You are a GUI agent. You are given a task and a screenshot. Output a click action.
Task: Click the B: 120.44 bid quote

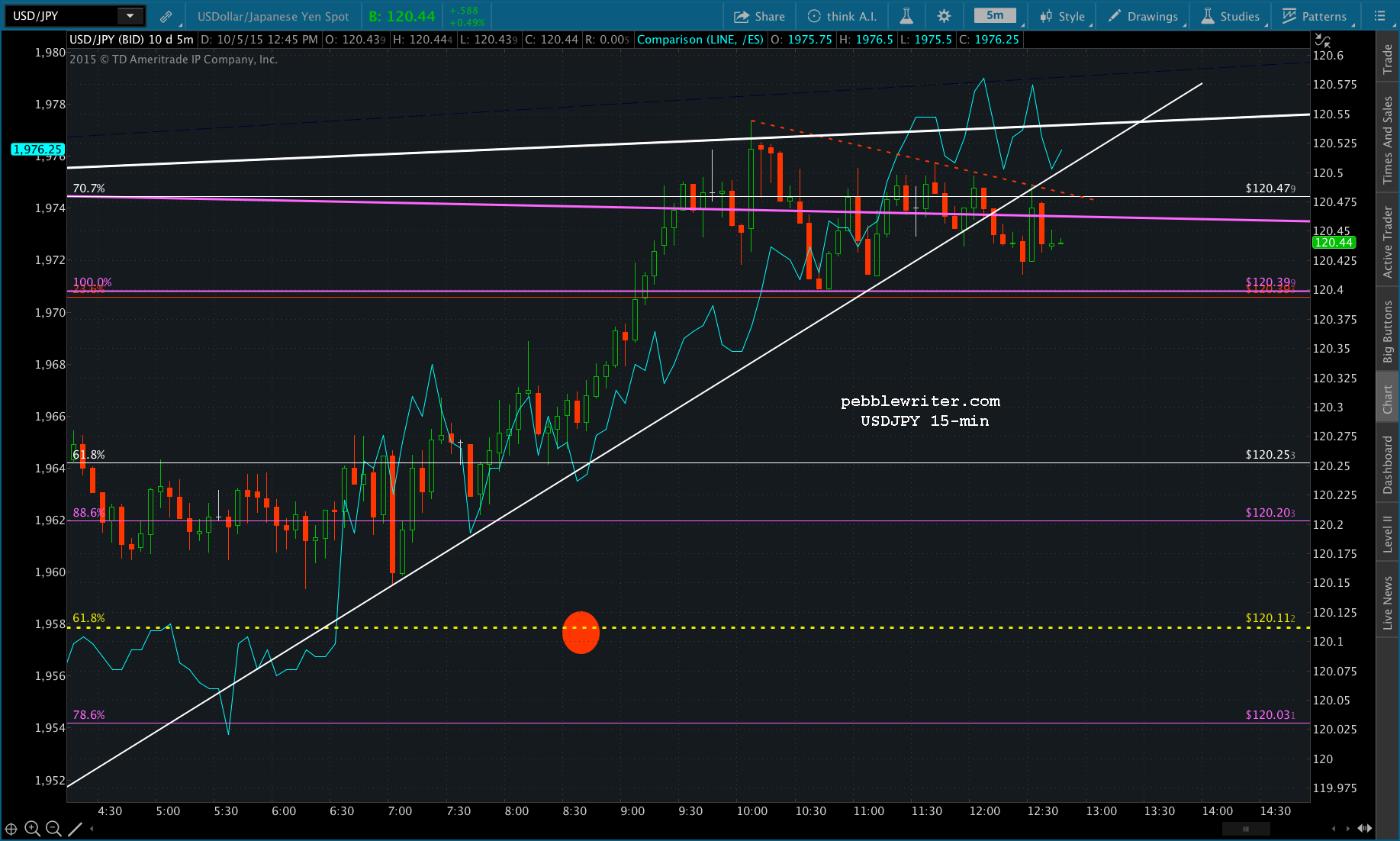[x=401, y=16]
